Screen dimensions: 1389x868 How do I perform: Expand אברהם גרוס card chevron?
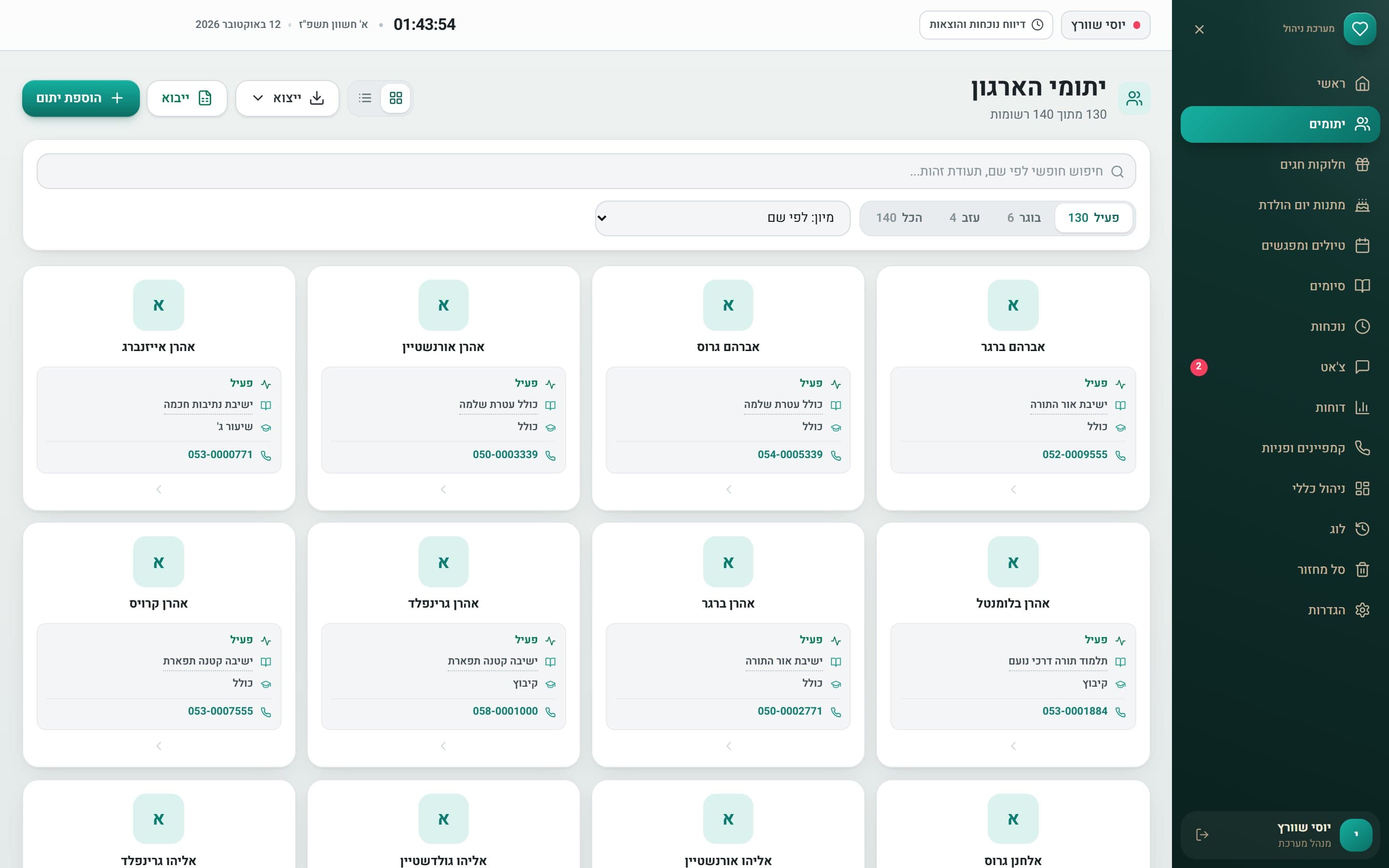point(728,489)
